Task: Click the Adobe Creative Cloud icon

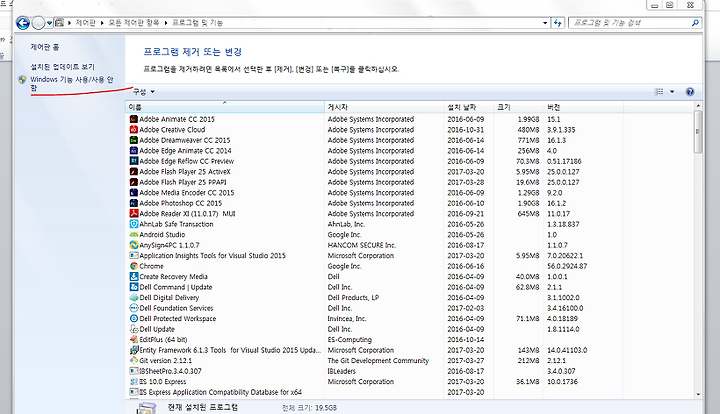Action: (134, 129)
